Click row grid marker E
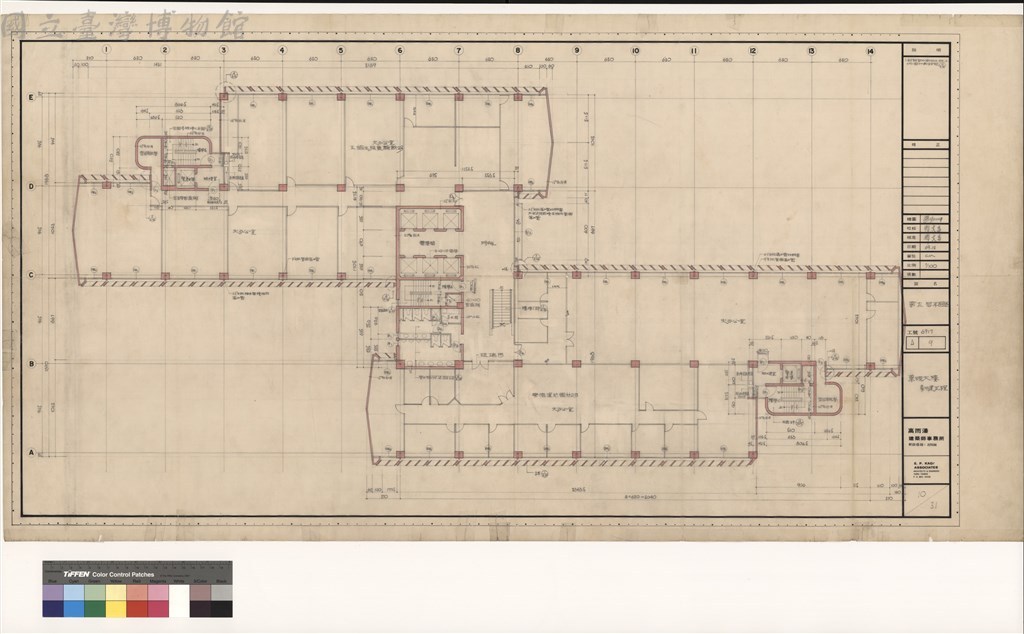The image size is (1024, 634). pyautogui.click(x=31, y=97)
